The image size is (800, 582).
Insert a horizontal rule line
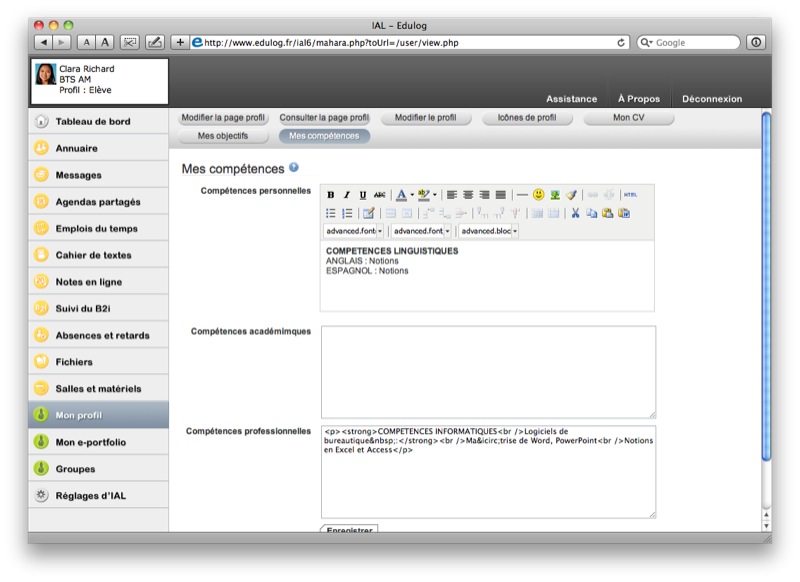tap(522, 195)
